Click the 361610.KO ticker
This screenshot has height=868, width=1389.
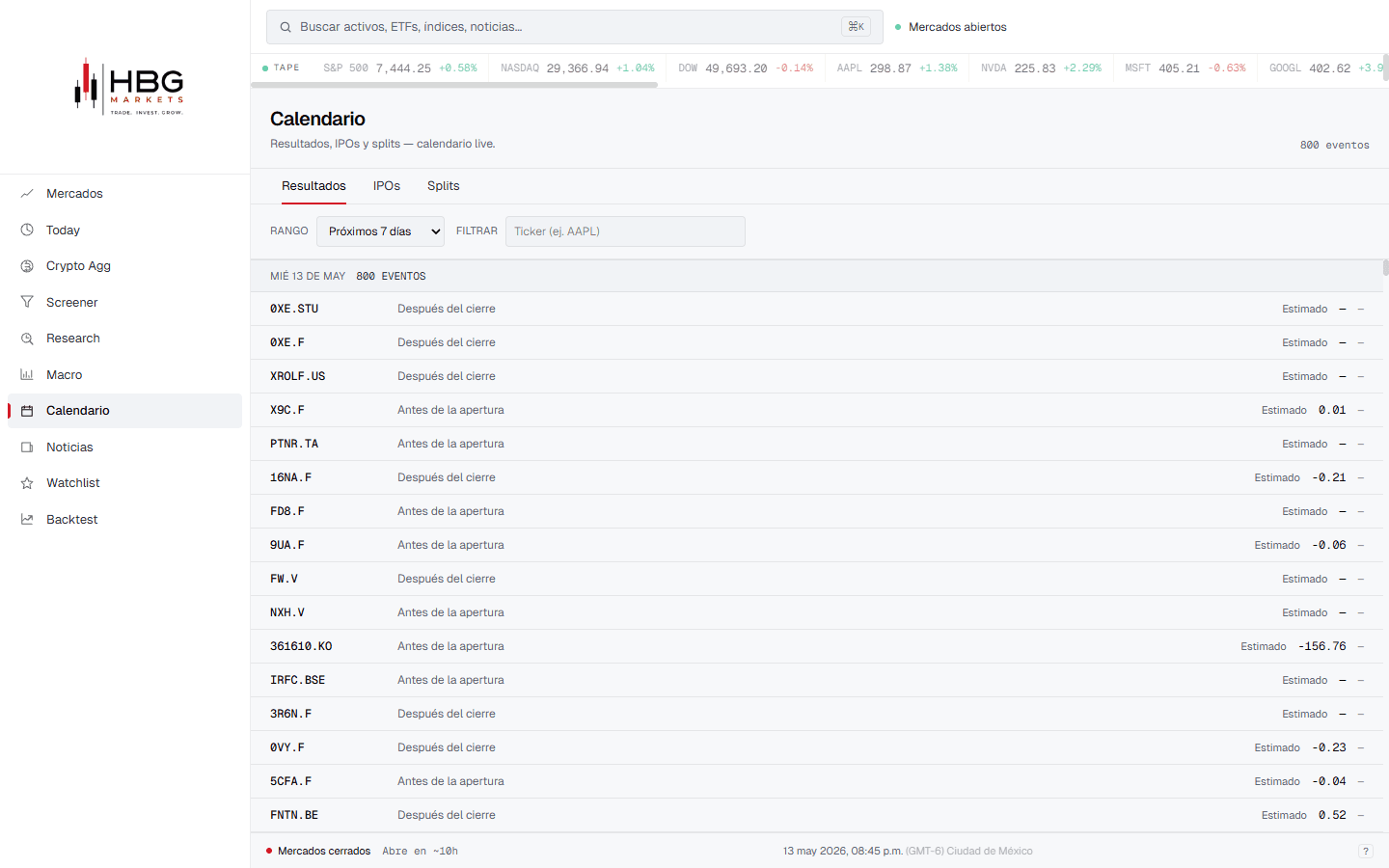301,646
